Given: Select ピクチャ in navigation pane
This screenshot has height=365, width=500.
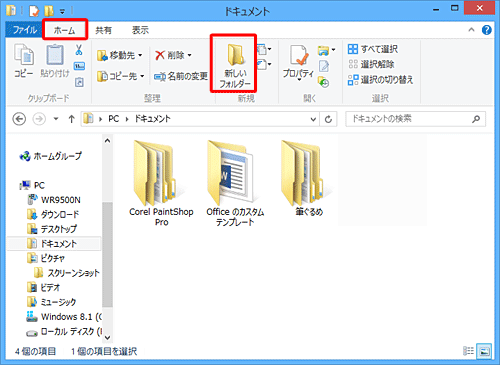Looking at the screenshot, I should (46, 258).
